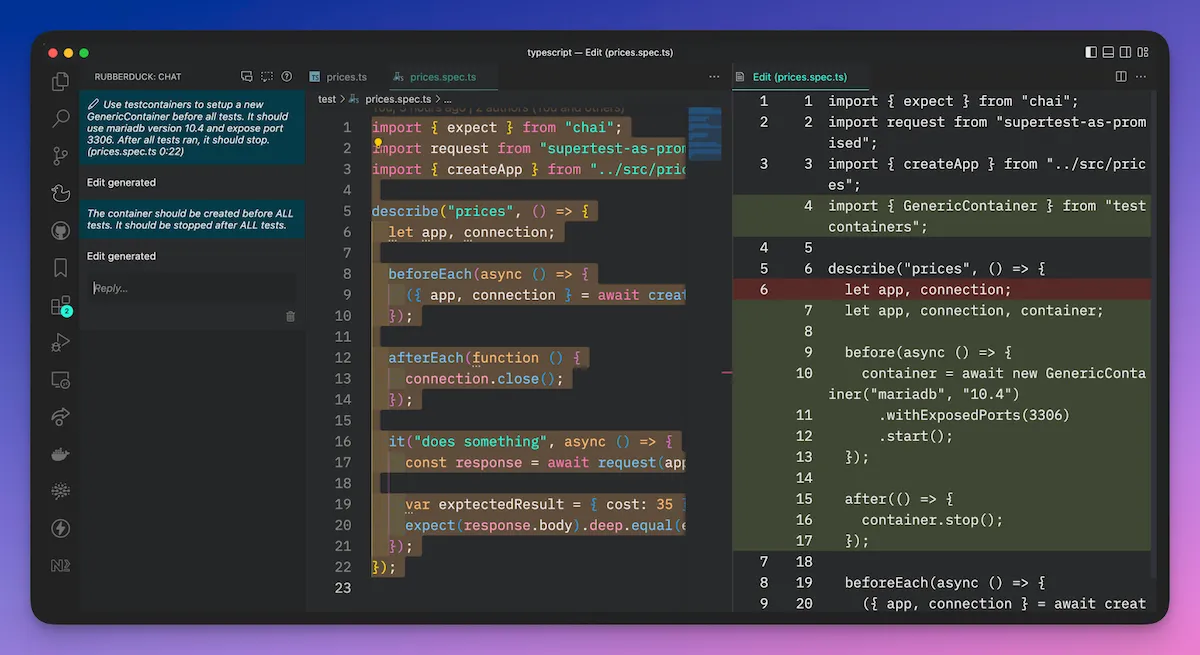Screen dimensions: 1200x655
Task: Open the Source Control view
Action: [60, 156]
